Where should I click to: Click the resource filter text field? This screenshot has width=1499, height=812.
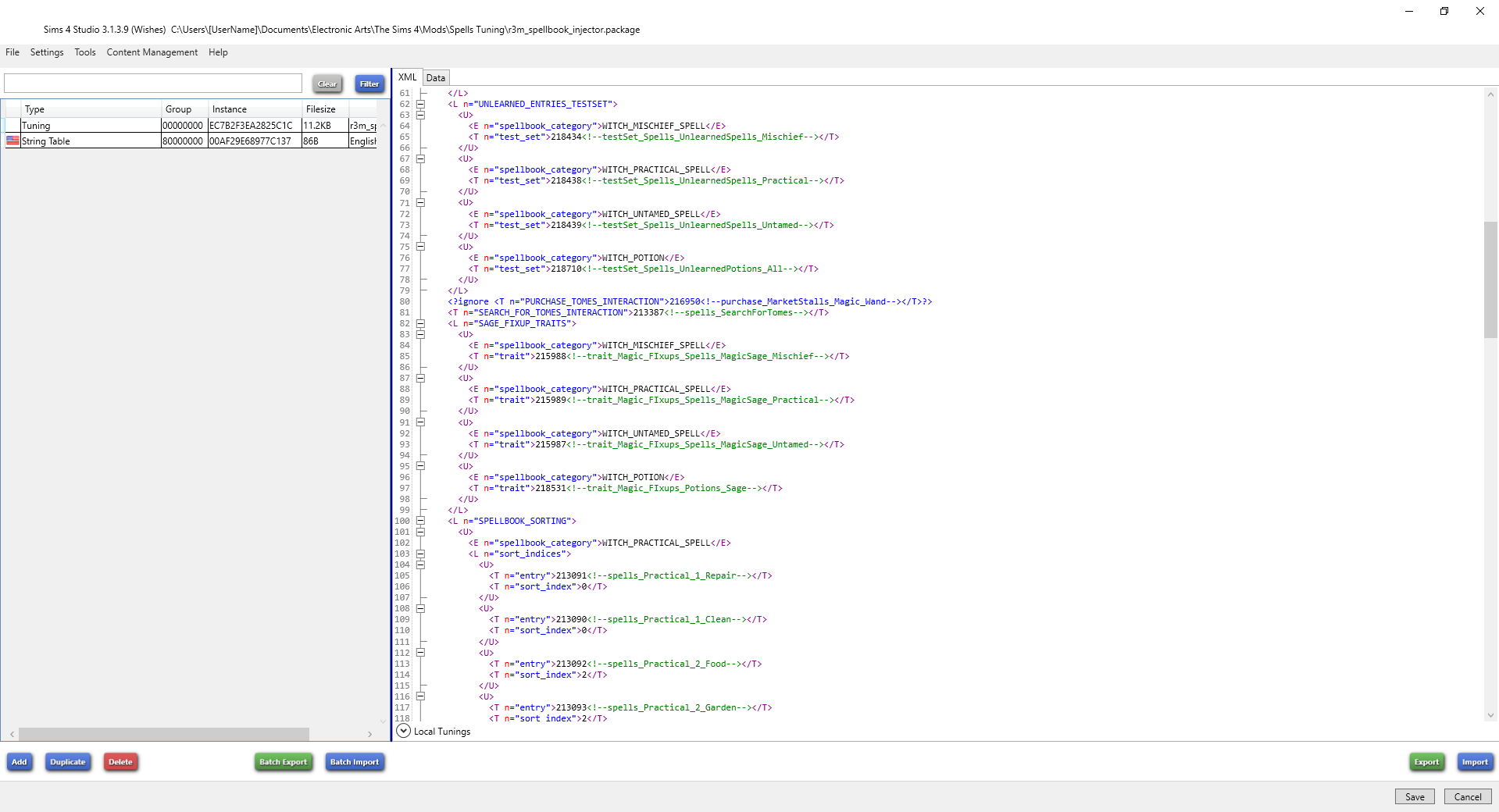point(153,84)
